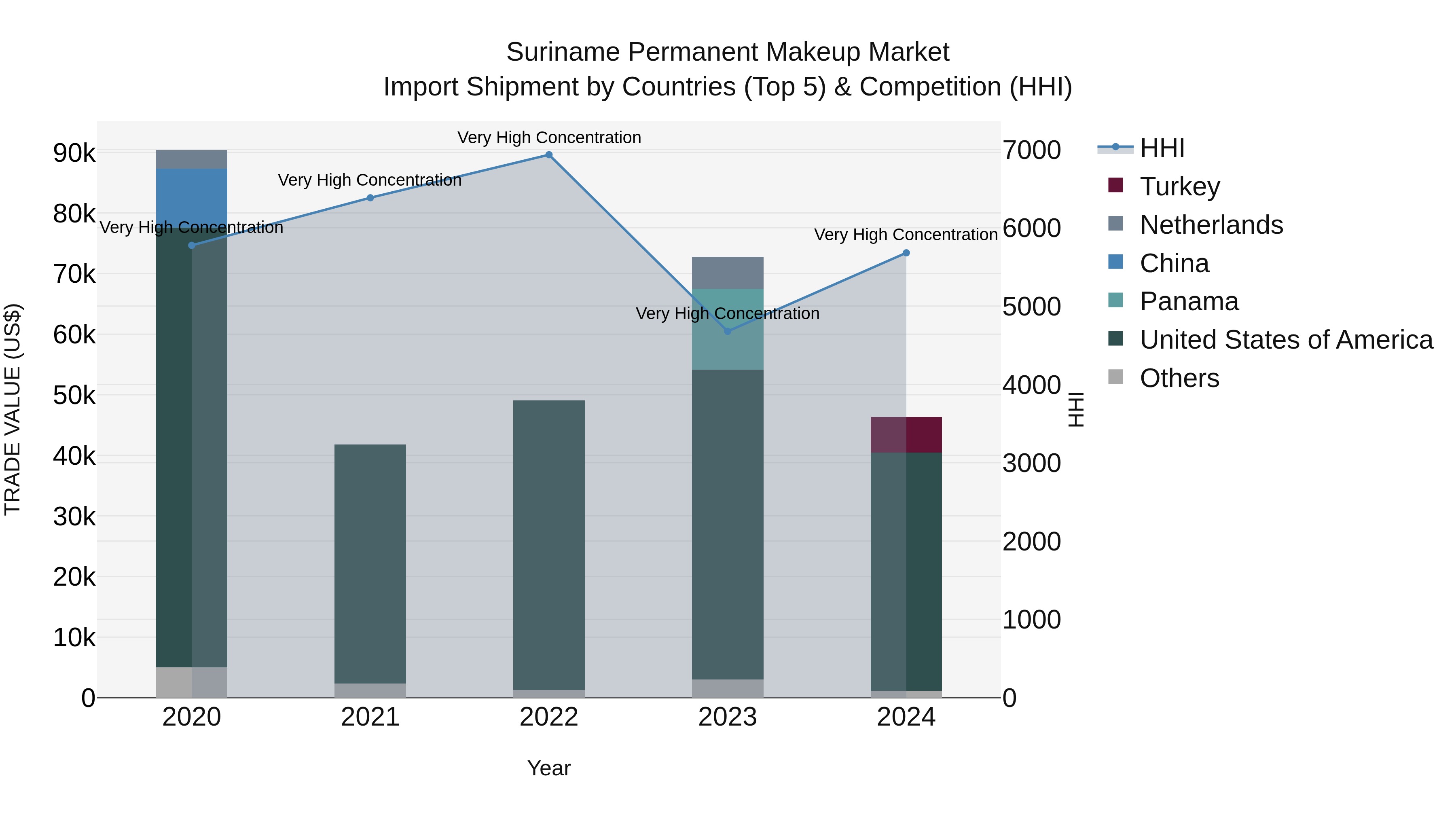Click the 2021 HHI data point
The width and height of the screenshot is (1456, 819).
(370, 198)
